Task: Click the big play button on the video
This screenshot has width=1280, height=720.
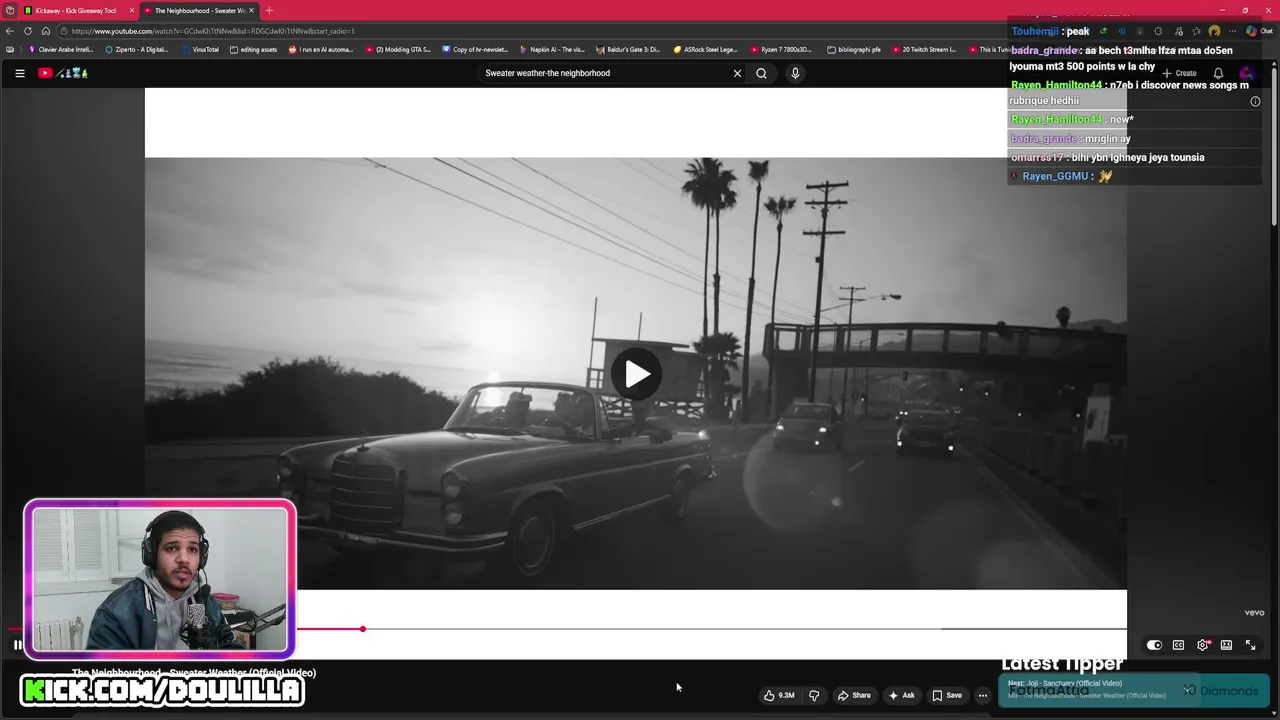Action: 637,374
